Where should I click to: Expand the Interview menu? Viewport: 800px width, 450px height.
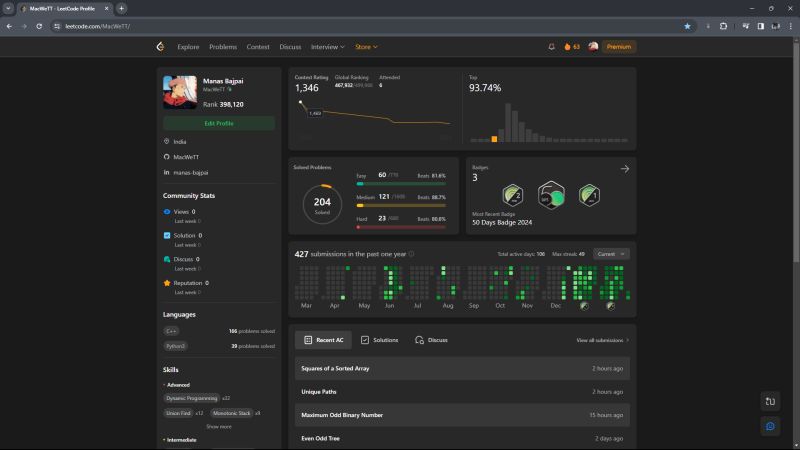328,47
